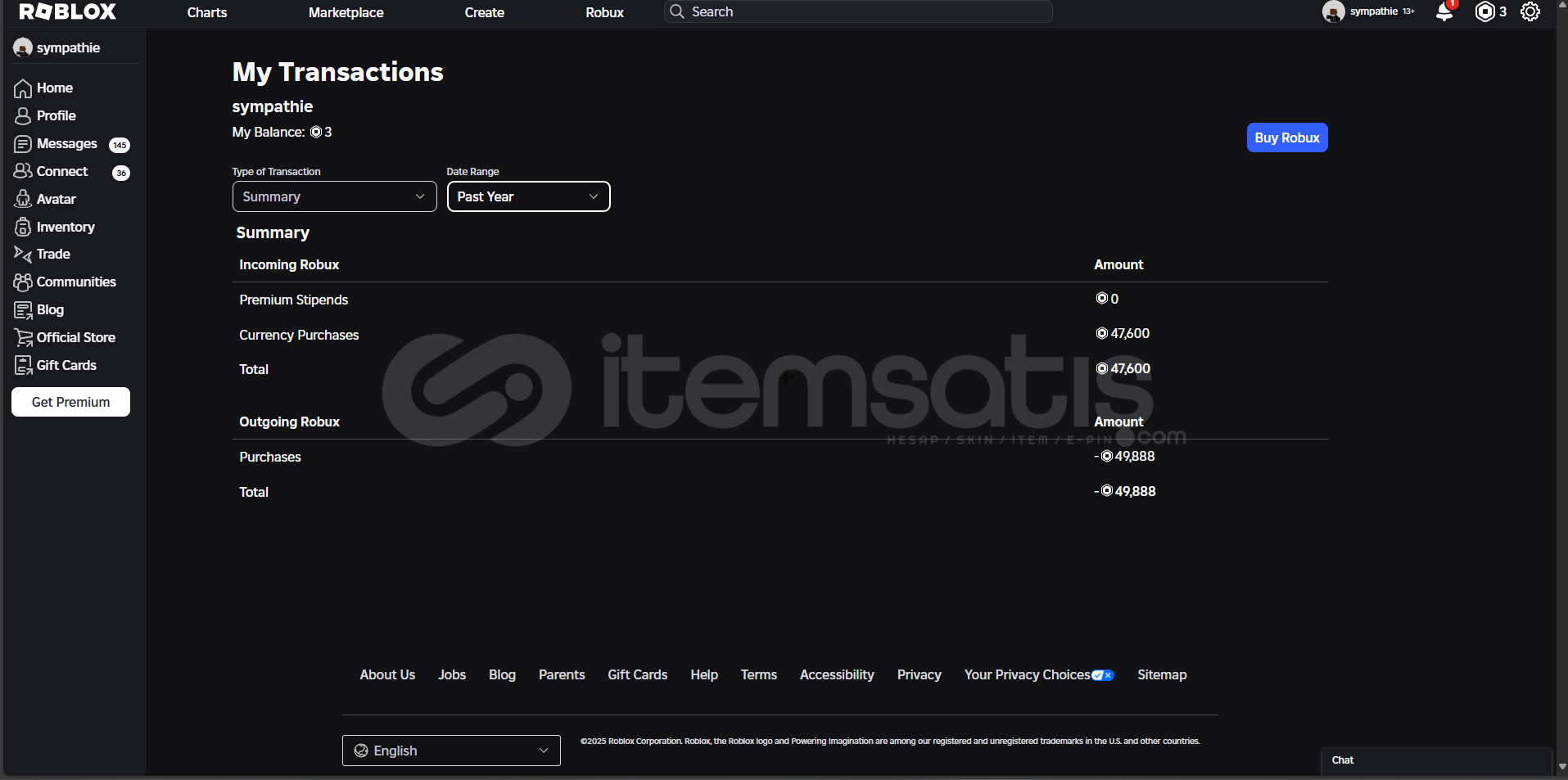Viewport: 1568px width, 780px height.
Task: Click the sidebar Gift Cards icon
Action: (23, 365)
